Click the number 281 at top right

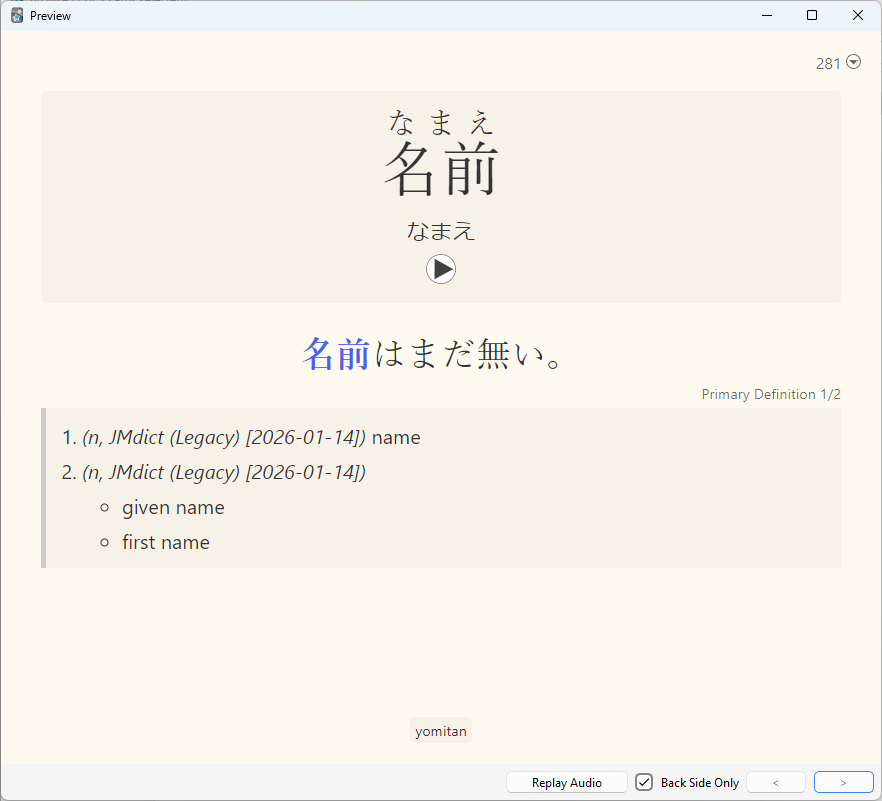(828, 63)
